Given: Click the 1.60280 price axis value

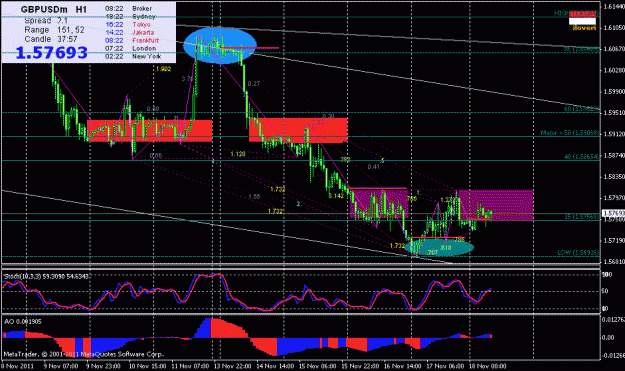Looking at the screenshot, I should click(x=614, y=70).
